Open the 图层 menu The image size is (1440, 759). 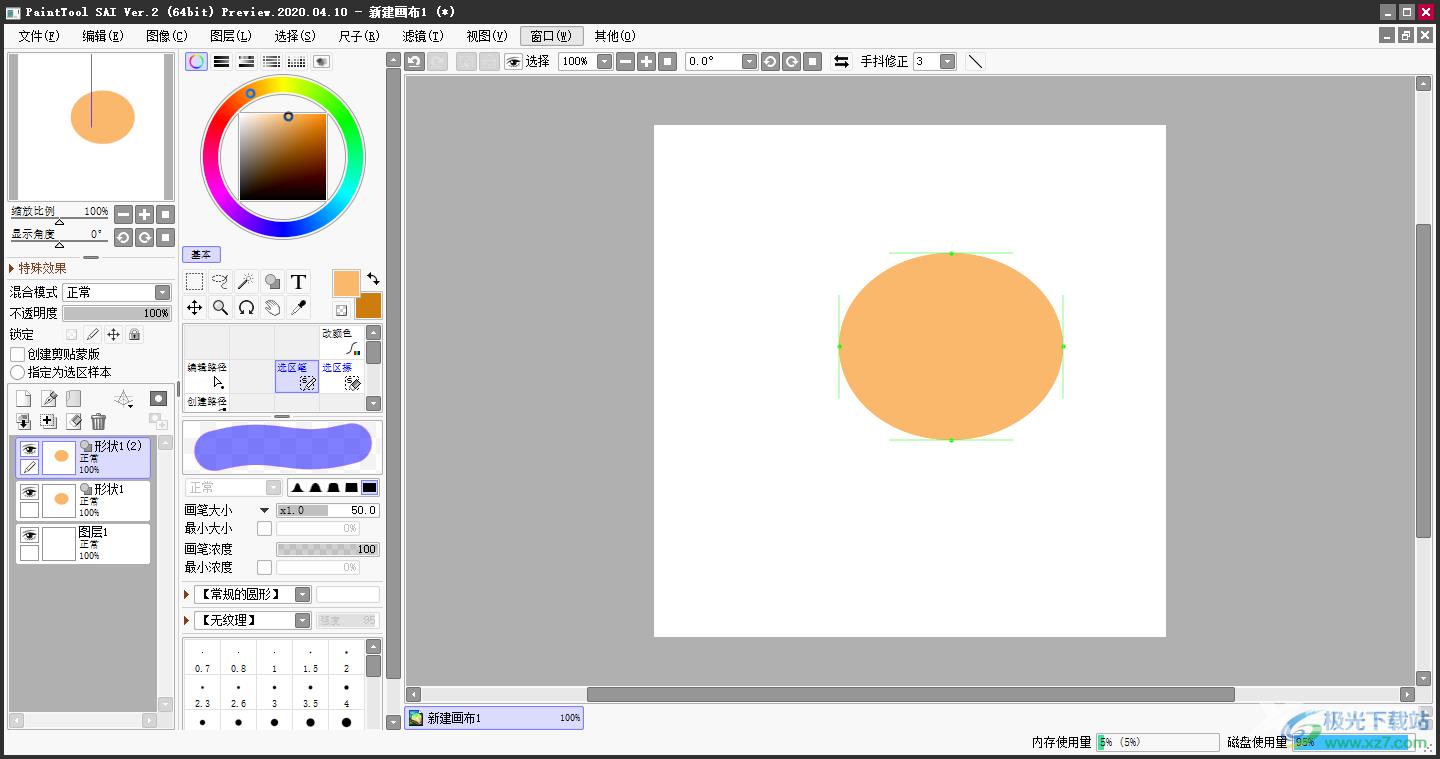pyautogui.click(x=231, y=36)
